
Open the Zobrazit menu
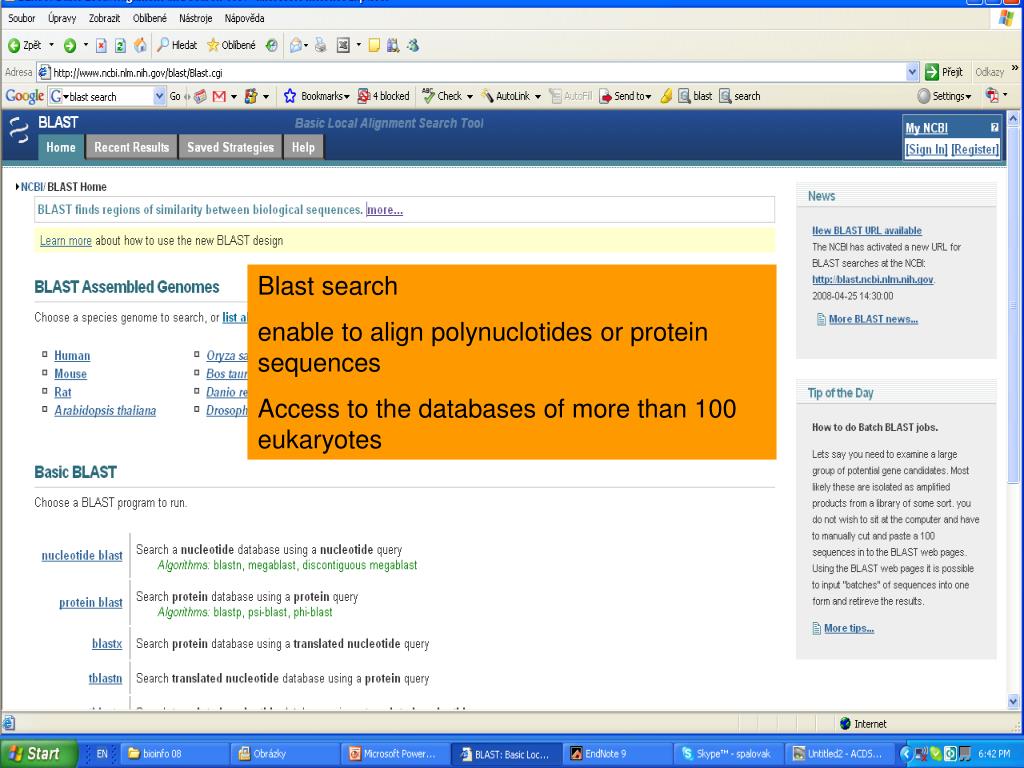pos(104,18)
